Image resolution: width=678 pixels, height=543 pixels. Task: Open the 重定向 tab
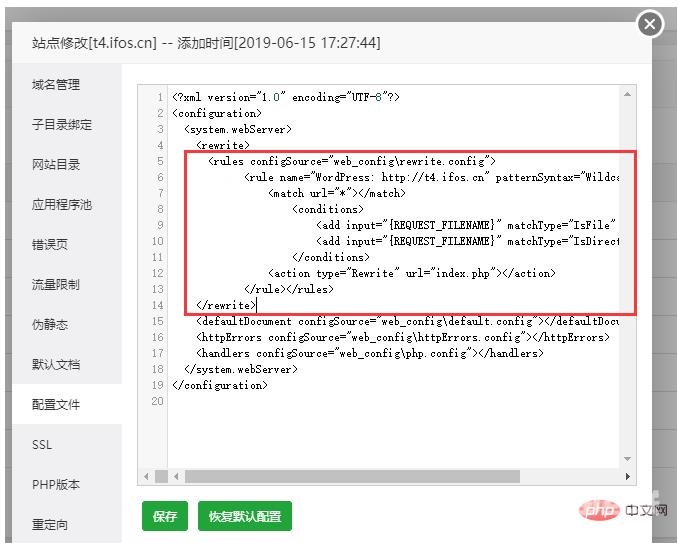(50, 525)
